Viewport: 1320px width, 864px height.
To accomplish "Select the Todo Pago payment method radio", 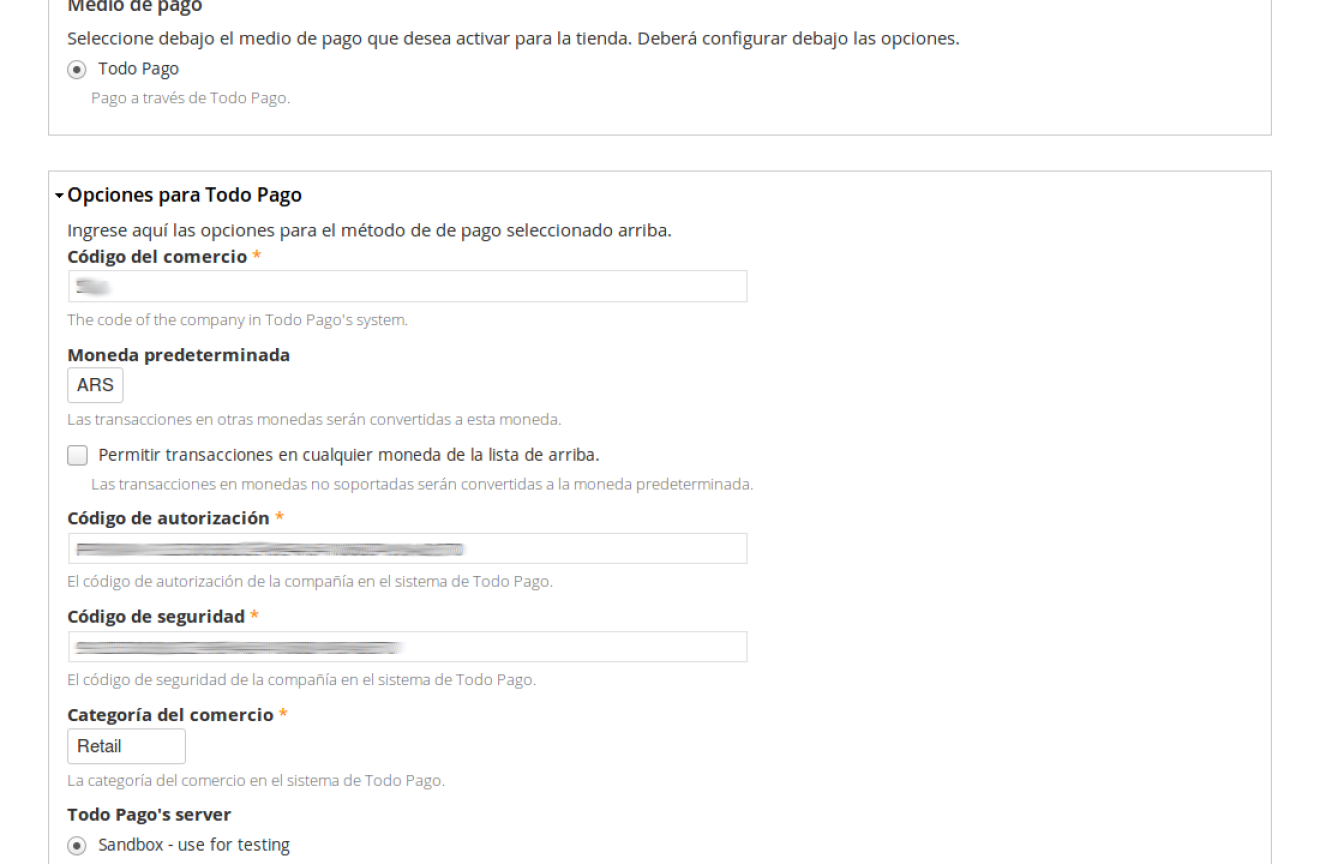I will [x=76, y=69].
